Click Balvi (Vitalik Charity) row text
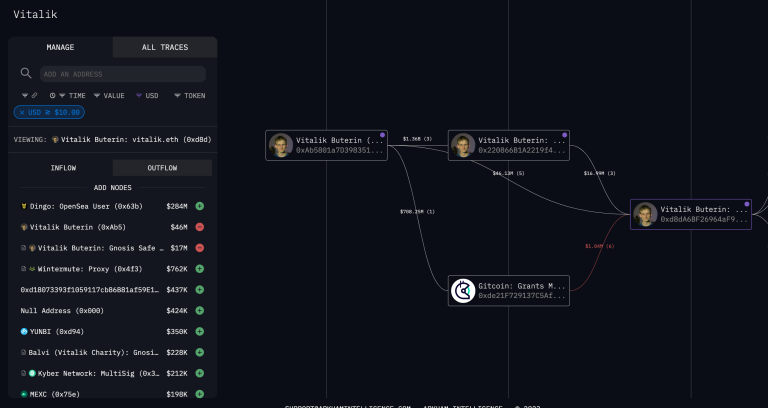The image size is (768, 408). pyautogui.click(x=94, y=353)
